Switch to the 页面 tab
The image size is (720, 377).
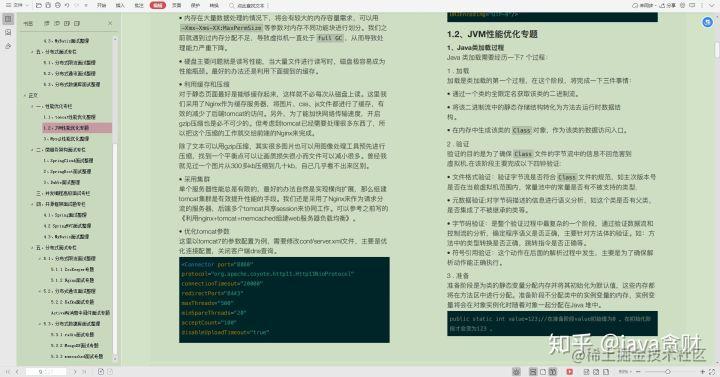tap(176, 6)
